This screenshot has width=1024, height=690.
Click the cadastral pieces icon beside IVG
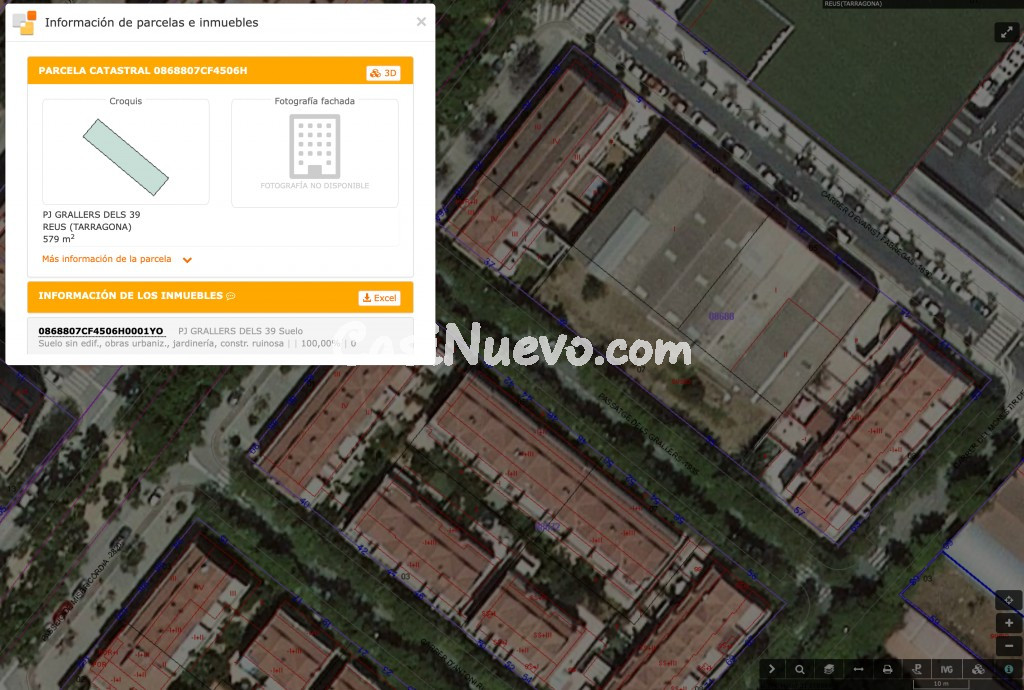[x=976, y=669]
